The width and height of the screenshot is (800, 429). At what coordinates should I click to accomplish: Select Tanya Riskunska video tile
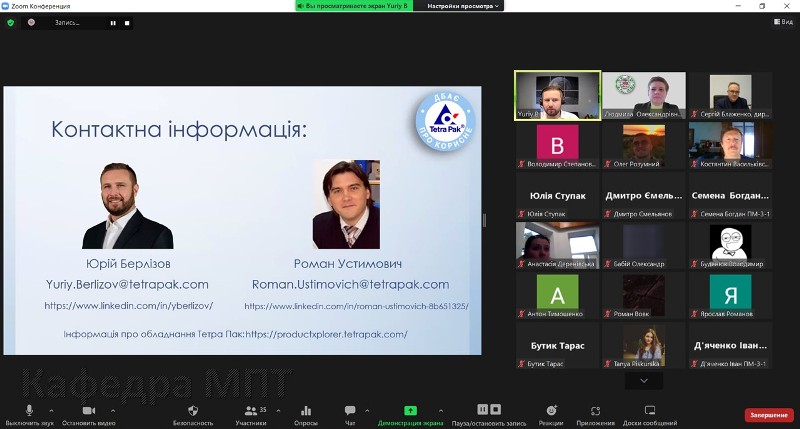pyautogui.click(x=644, y=345)
